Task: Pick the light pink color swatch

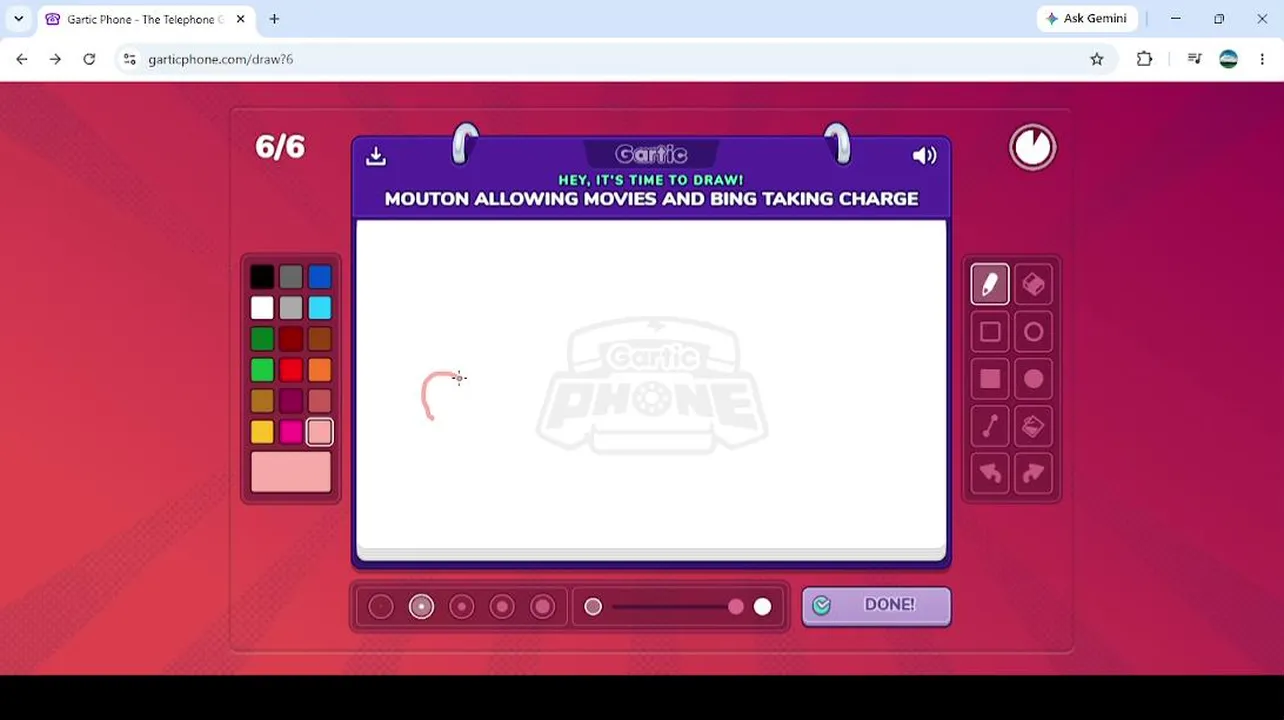Action: click(x=320, y=432)
